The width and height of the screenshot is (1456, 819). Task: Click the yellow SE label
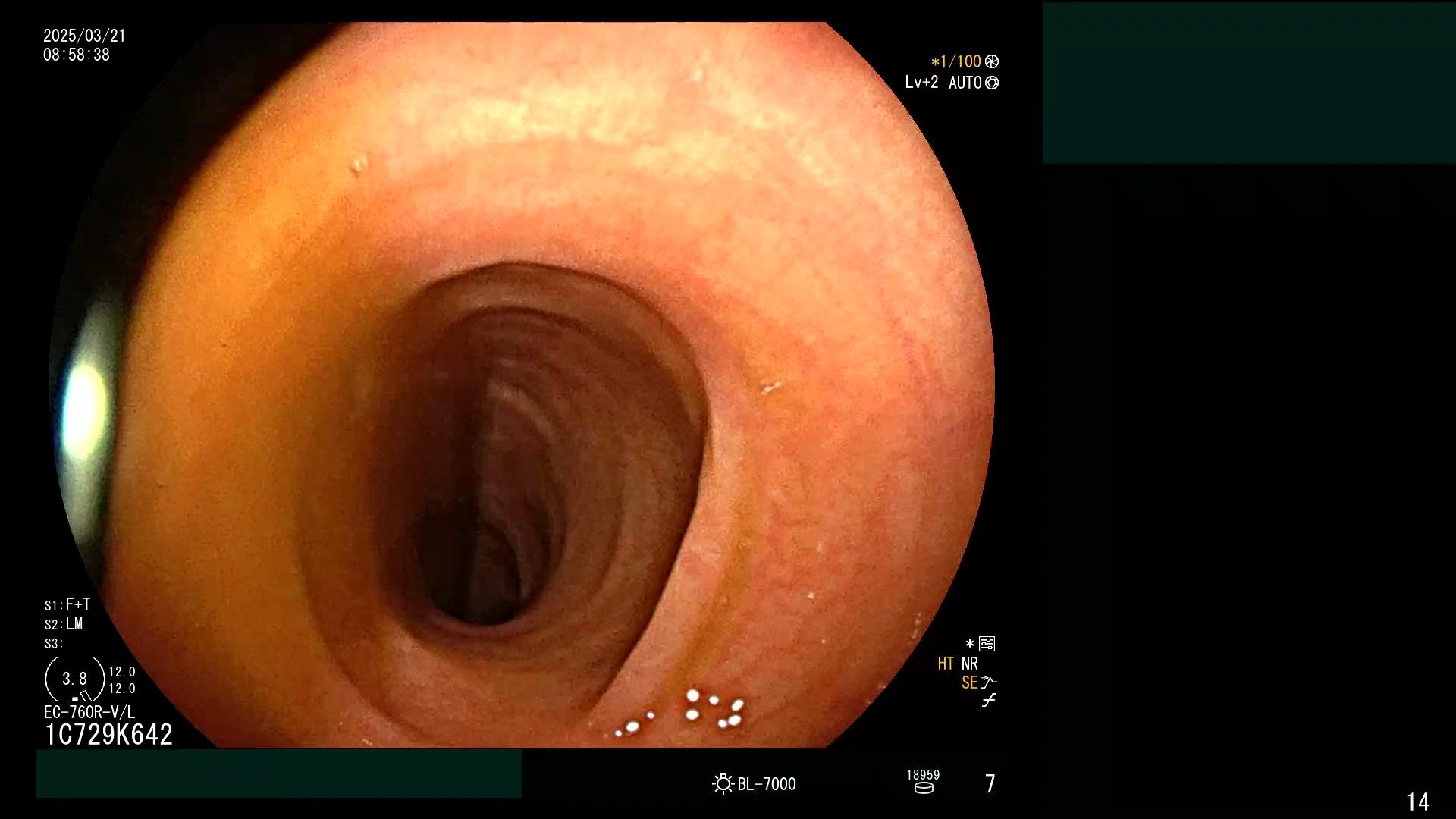(x=969, y=682)
